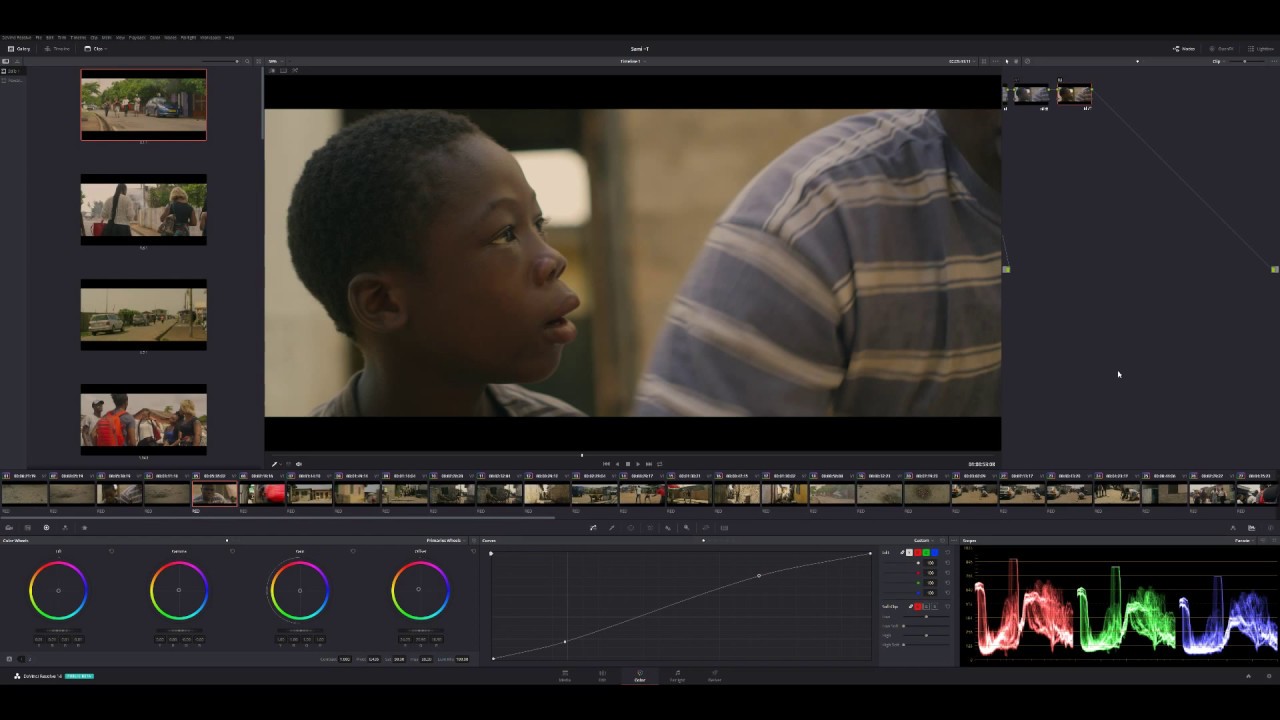This screenshot has width=1280, height=720.
Task: Open the Primaries Wheels mode dropdown
Action: (445, 540)
